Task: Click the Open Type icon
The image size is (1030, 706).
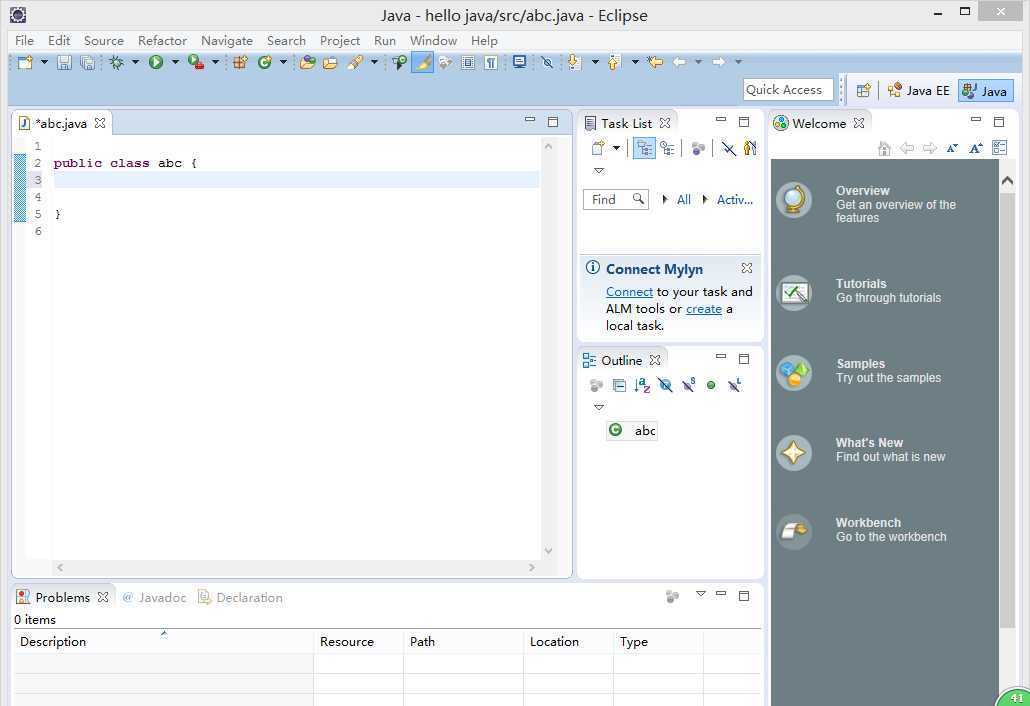Action: click(307, 62)
